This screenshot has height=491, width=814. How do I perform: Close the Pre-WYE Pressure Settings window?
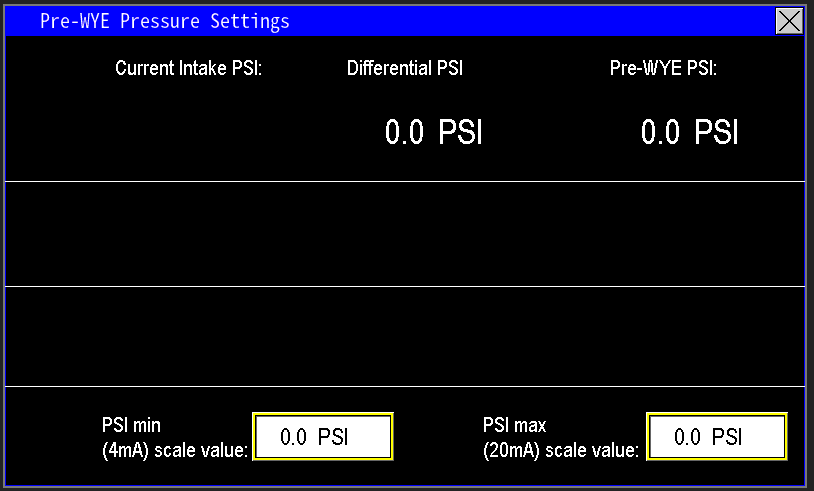(x=789, y=21)
